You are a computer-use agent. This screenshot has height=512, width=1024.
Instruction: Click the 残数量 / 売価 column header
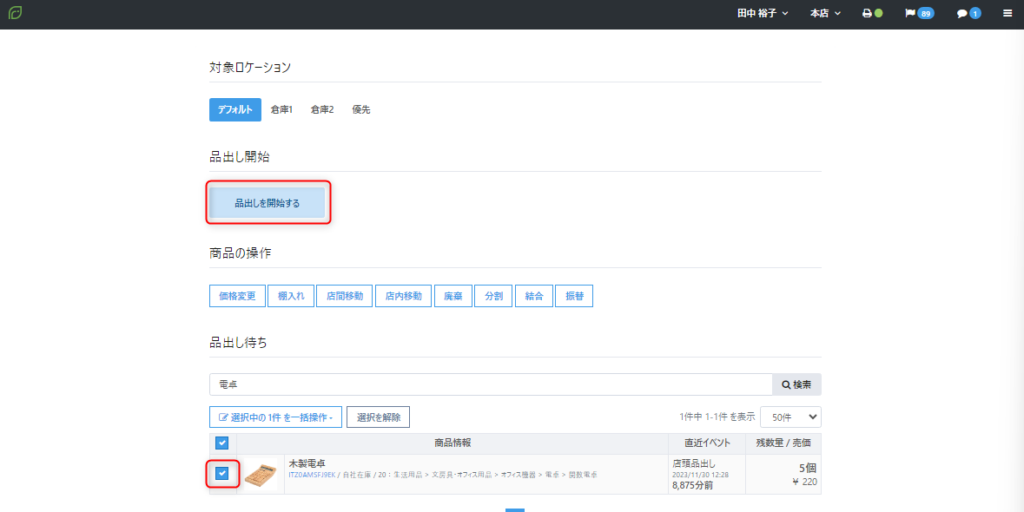pyautogui.click(x=784, y=443)
